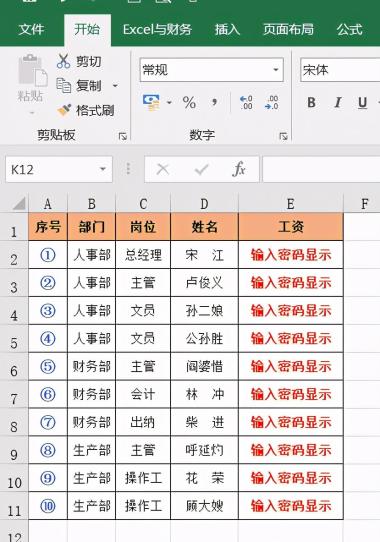Switch to the 插入 ribbon tab
Image resolution: width=380 pixels, height=542 pixels.
tap(227, 29)
